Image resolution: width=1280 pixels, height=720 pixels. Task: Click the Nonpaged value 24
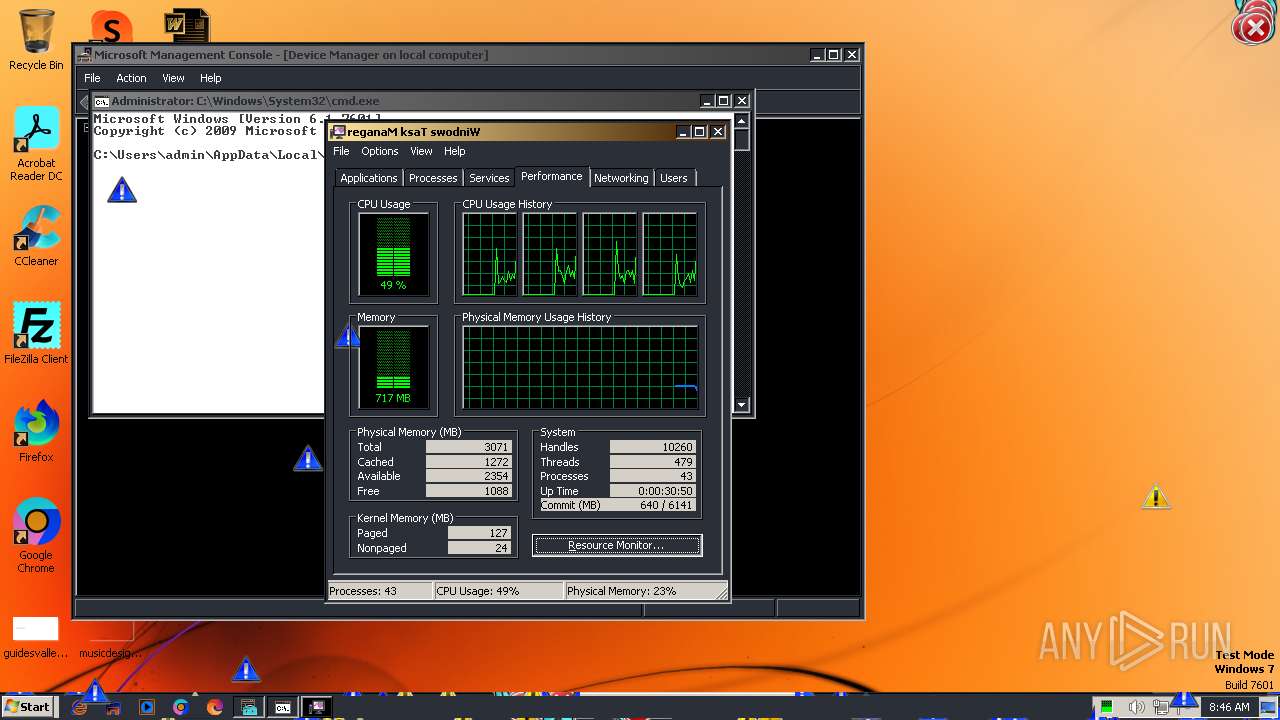click(x=480, y=548)
